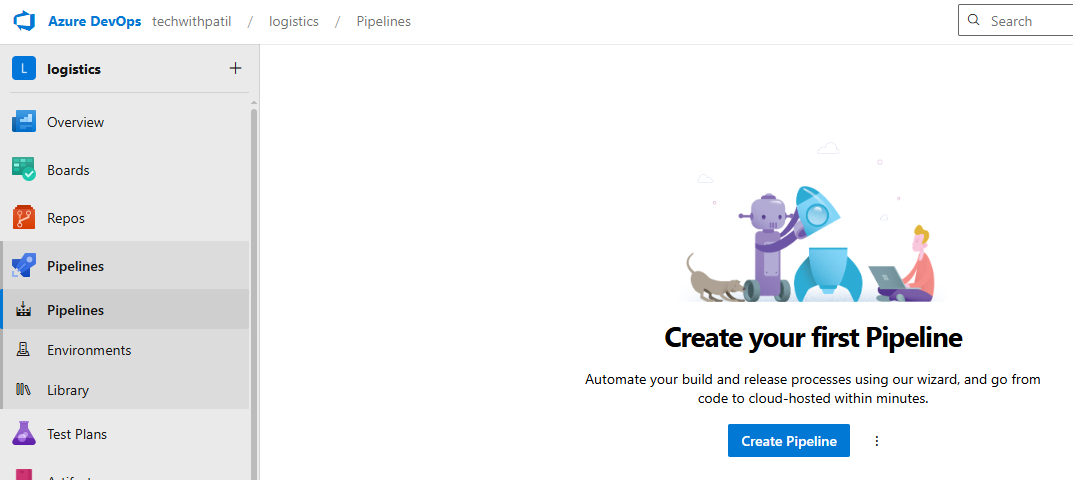The width and height of the screenshot is (1073, 480).
Task: Click the Azure DevOps title text
Action: (x=95, y=21)
